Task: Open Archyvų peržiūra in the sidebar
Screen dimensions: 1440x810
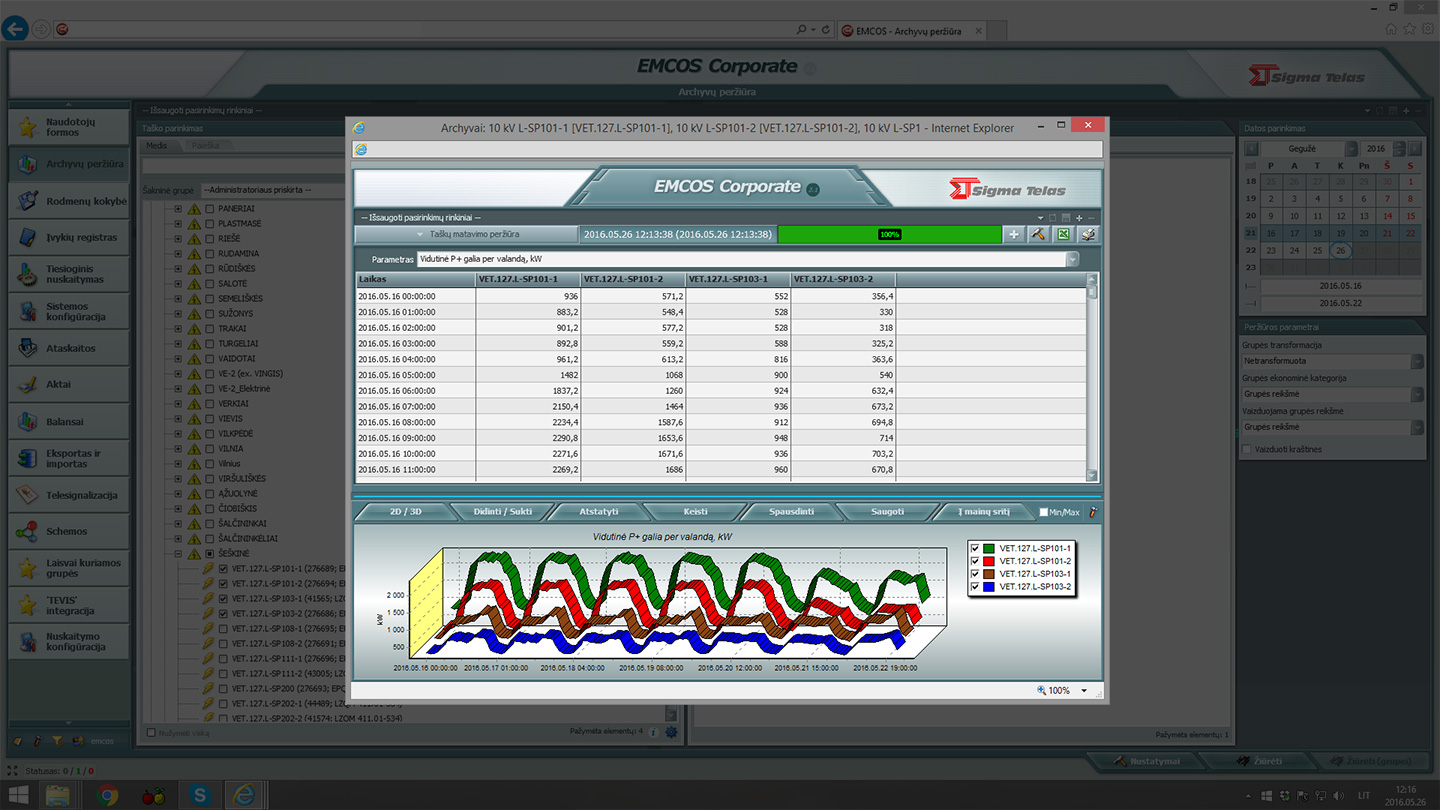Action: tap(69, 164)
